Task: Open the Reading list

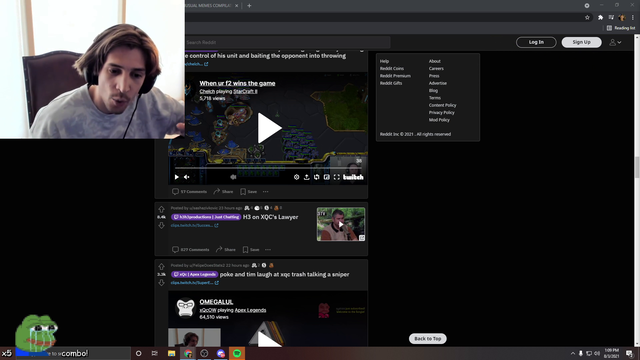Action: pyautogui.click(x=621, y=28)
